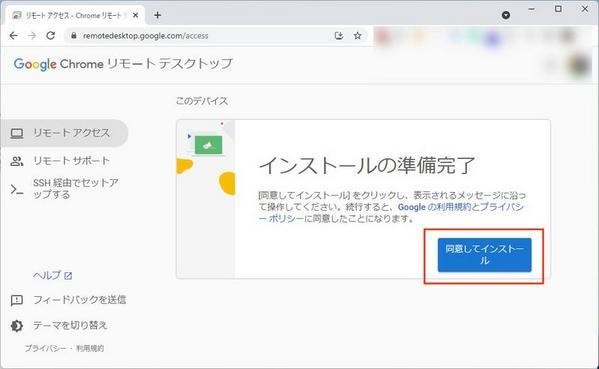Open SSH 経由でセットアップする in sidebar
The height and width of the screenshot is (369, 599).
[x=76, y=189]
